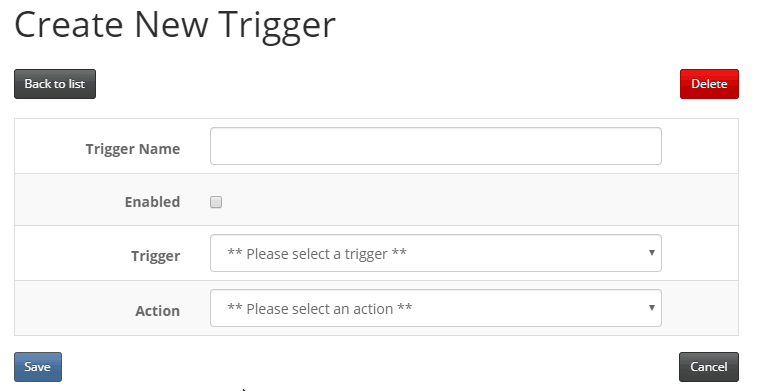The width and height of the screenshot is (758, 391).
Task: Click the 'Create New Trigger' page heading
Action: [x=175, y=25]
